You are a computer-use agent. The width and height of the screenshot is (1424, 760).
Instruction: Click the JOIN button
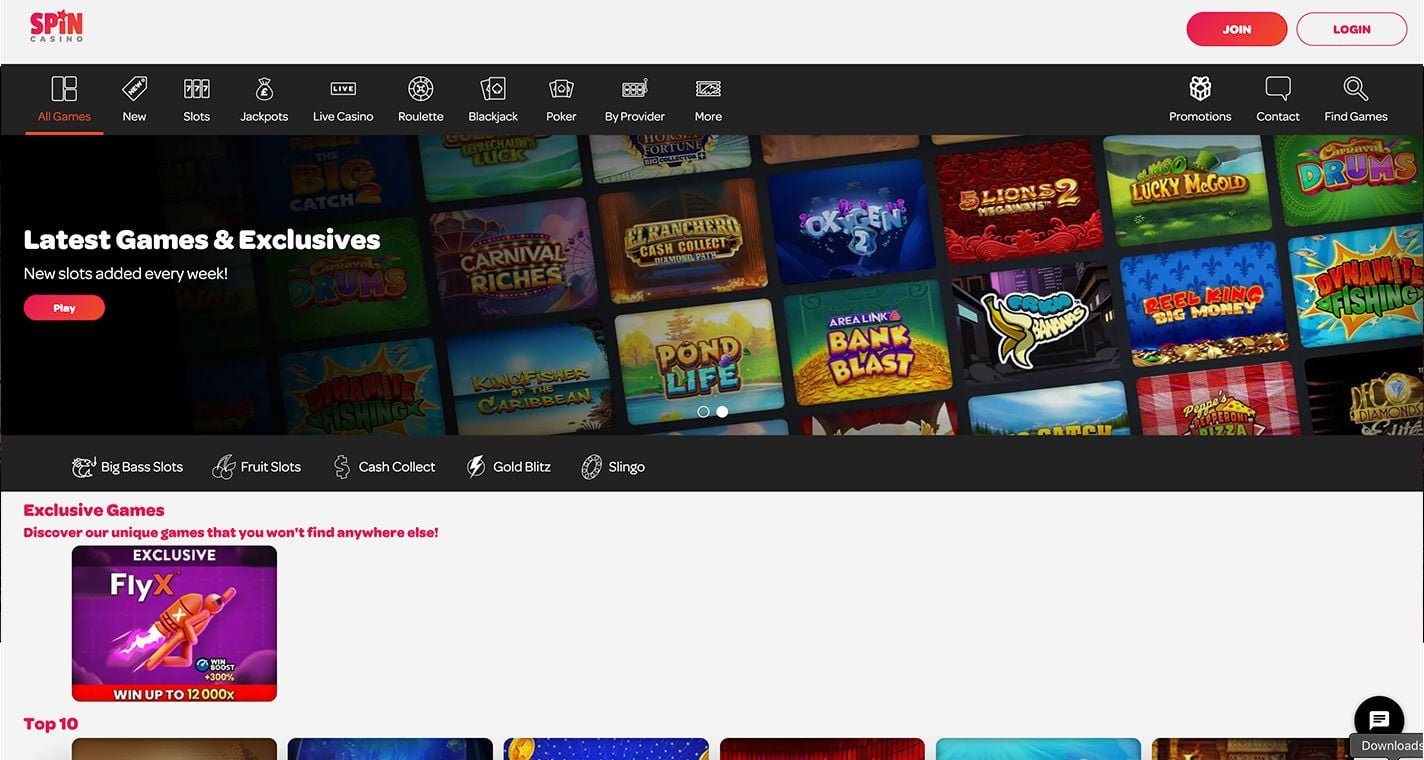tap(1237, 29)
